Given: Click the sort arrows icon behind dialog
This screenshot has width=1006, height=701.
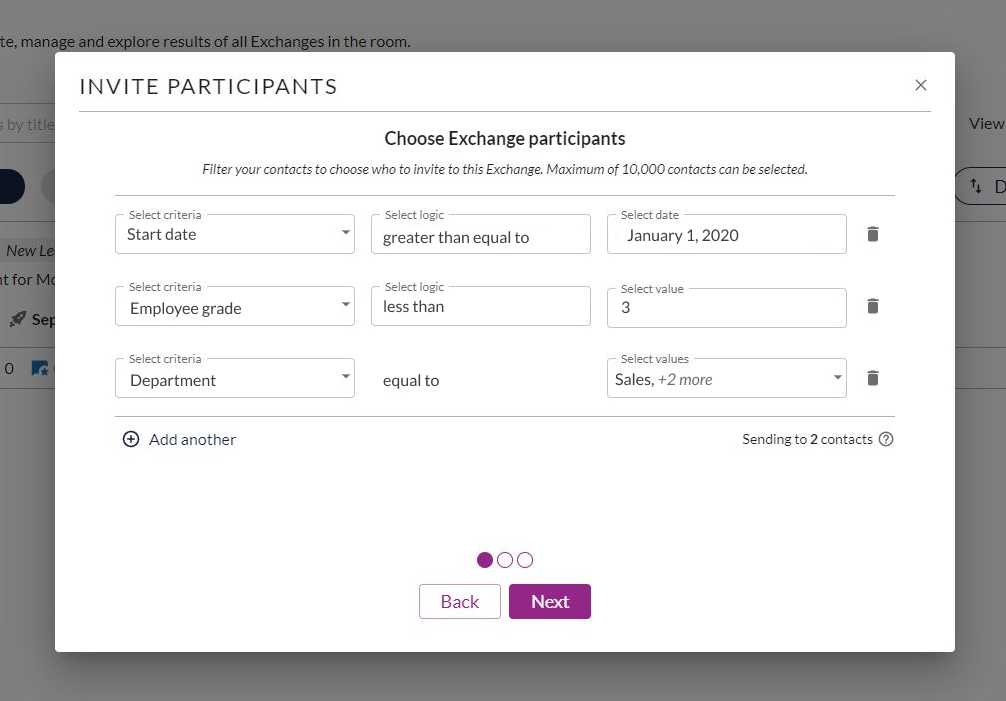Looking at the screenshot, I should pos(976,186).
